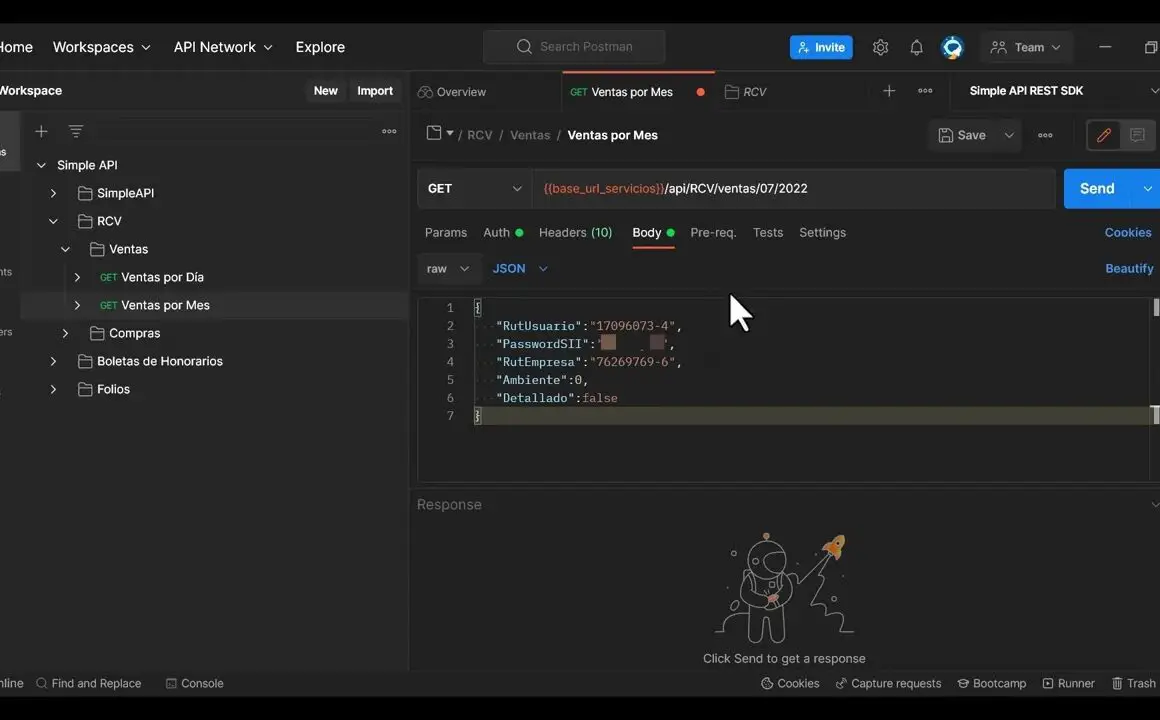1160x720 pixels.
Task: Switch to the Headers (10) tab
Action: (575, 232)
